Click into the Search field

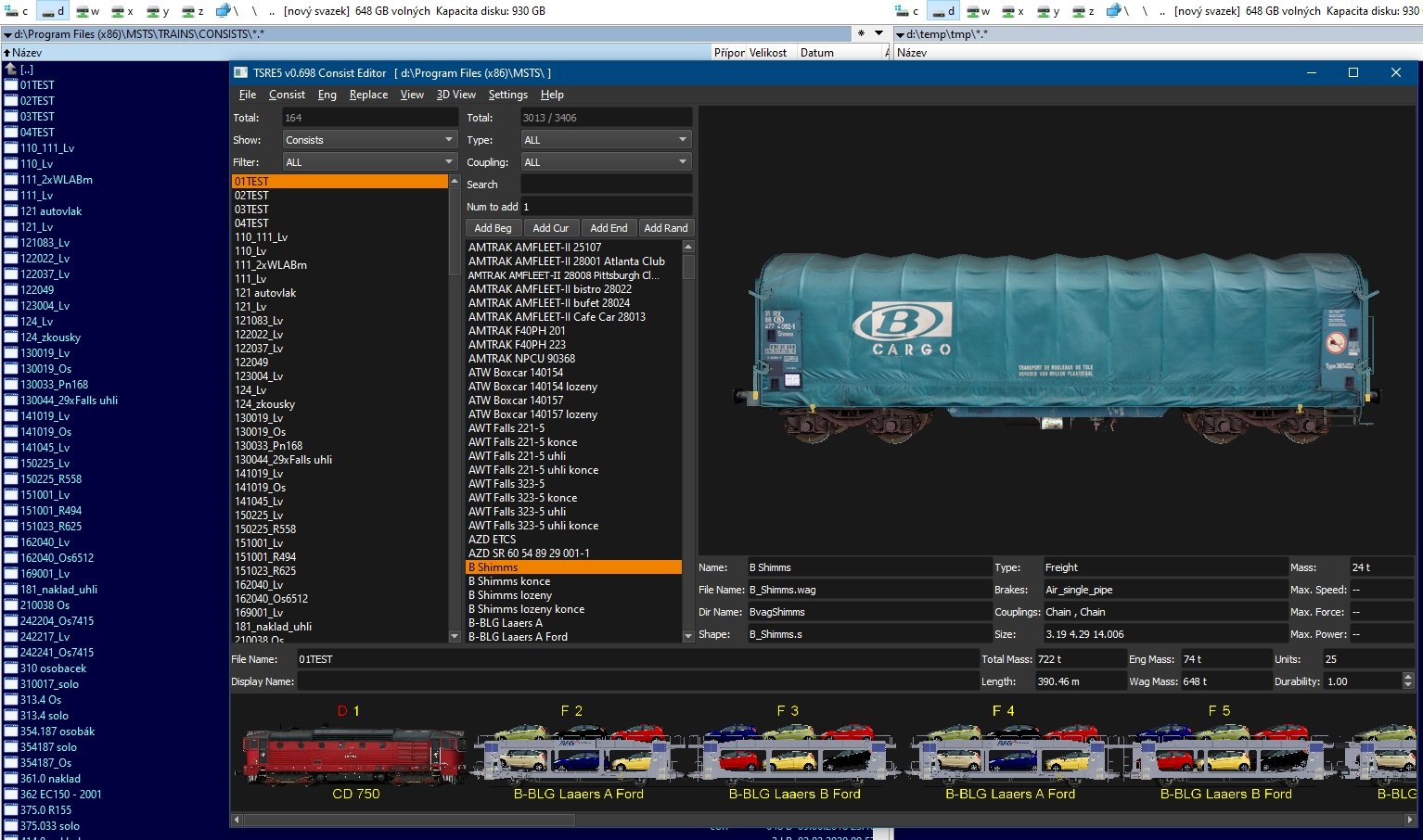point(606,185)
